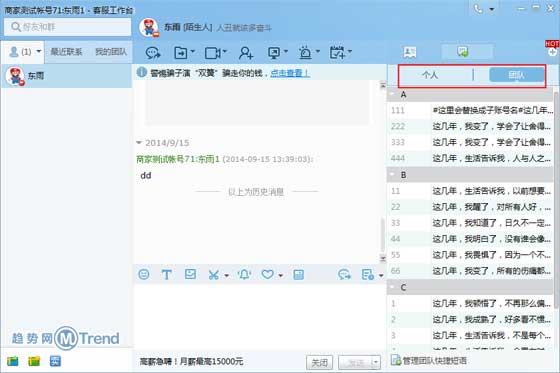Screen dimensions: 560x373
Task: Collapse quick phrase group A
Action: 392,94
